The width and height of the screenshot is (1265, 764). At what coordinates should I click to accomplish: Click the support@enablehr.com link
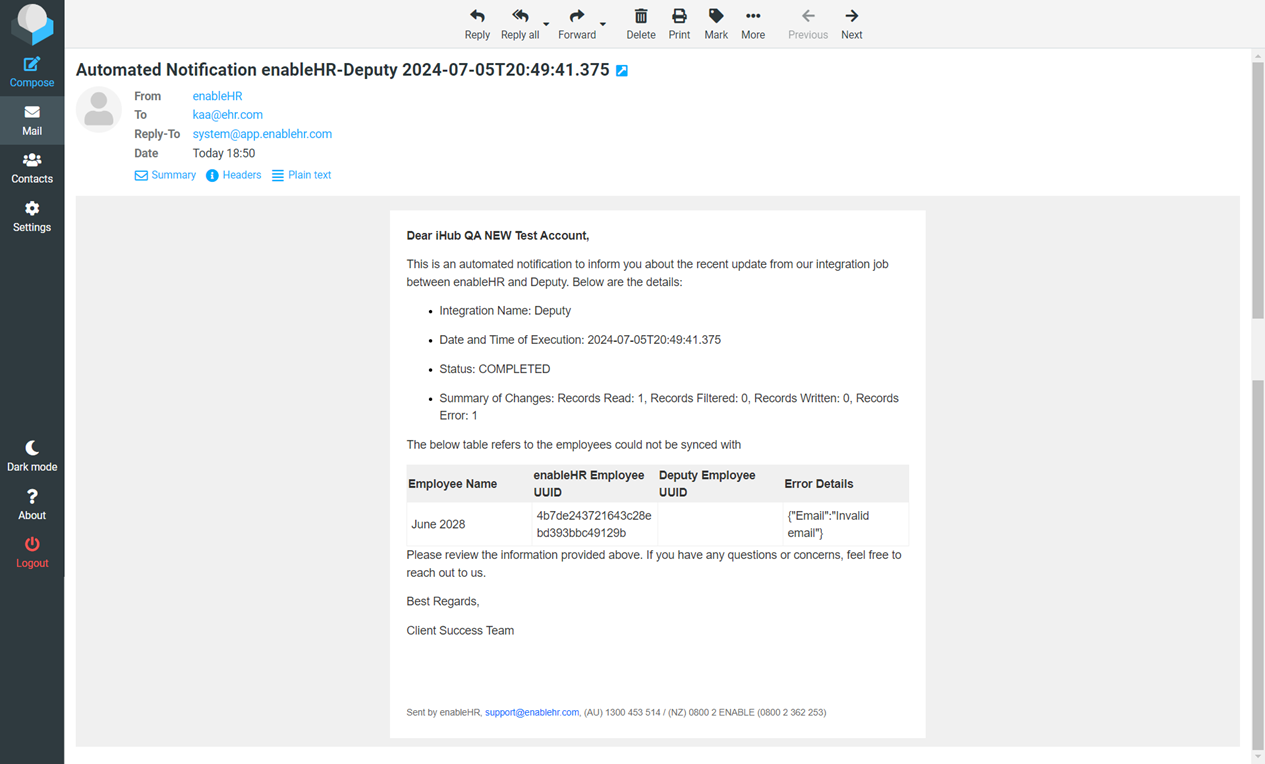[532, 713]
